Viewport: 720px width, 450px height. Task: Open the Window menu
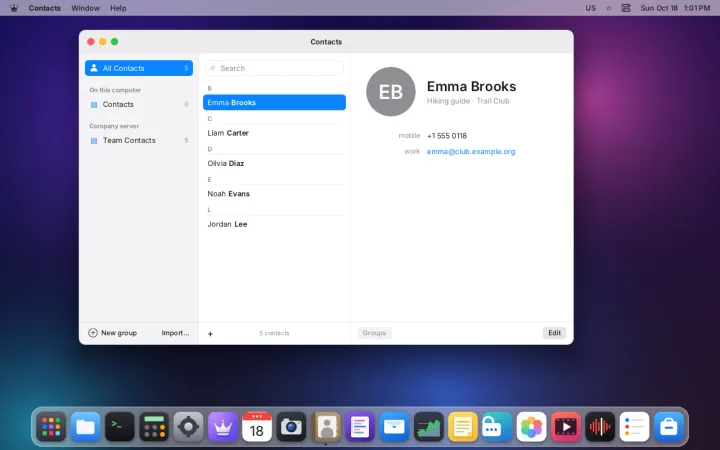(85, 8)
